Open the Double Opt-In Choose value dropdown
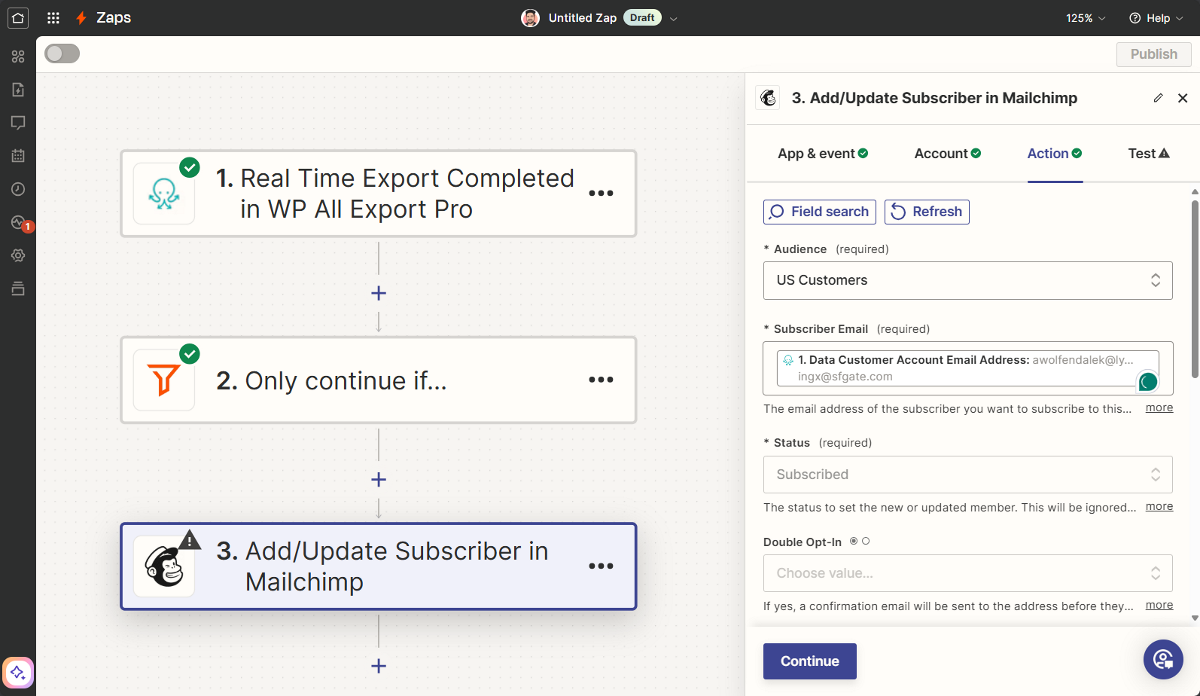This screenshot has height=696, width=1200. click(x=967, y=573)
